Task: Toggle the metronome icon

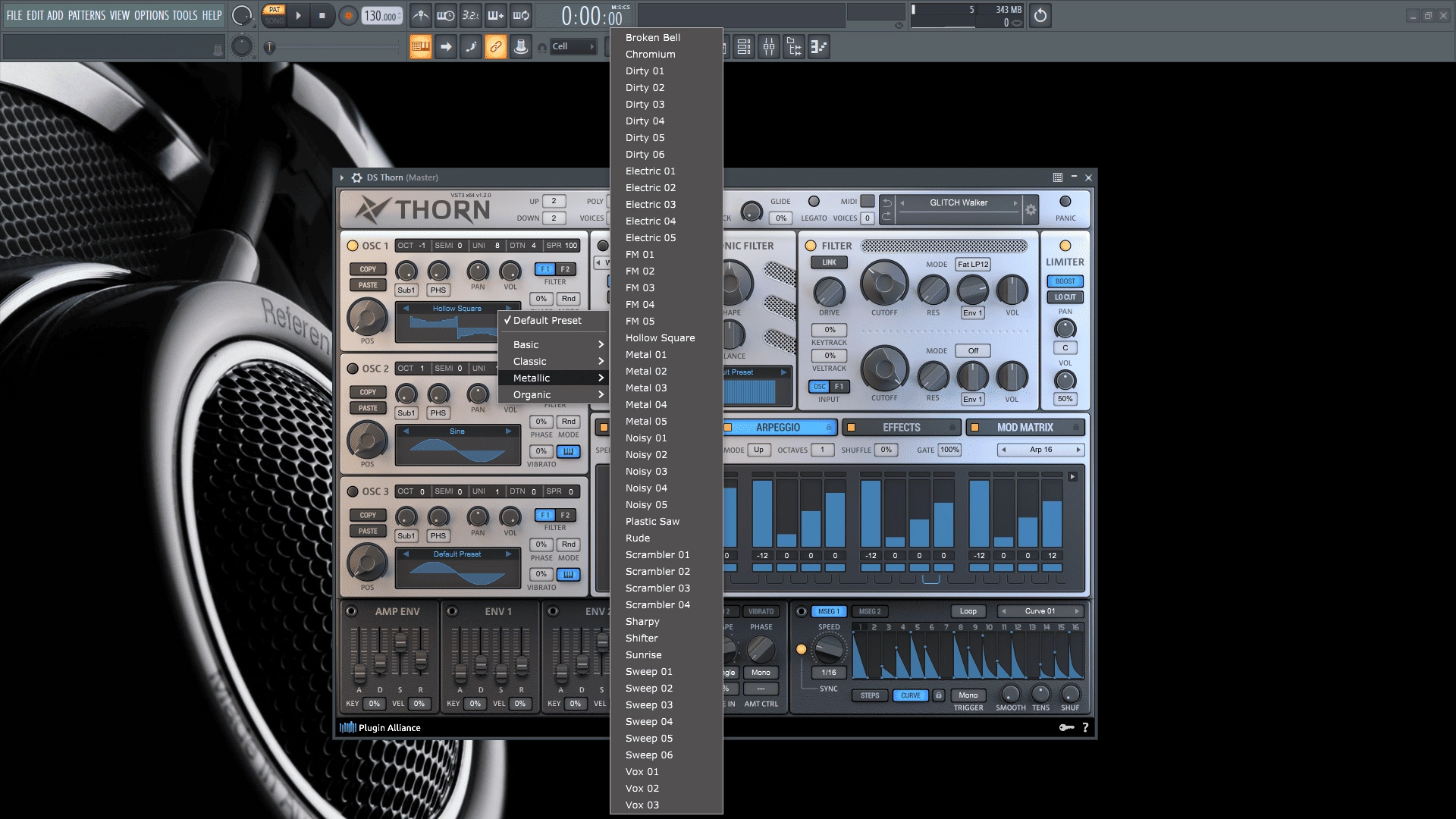Action: [421, 15]
